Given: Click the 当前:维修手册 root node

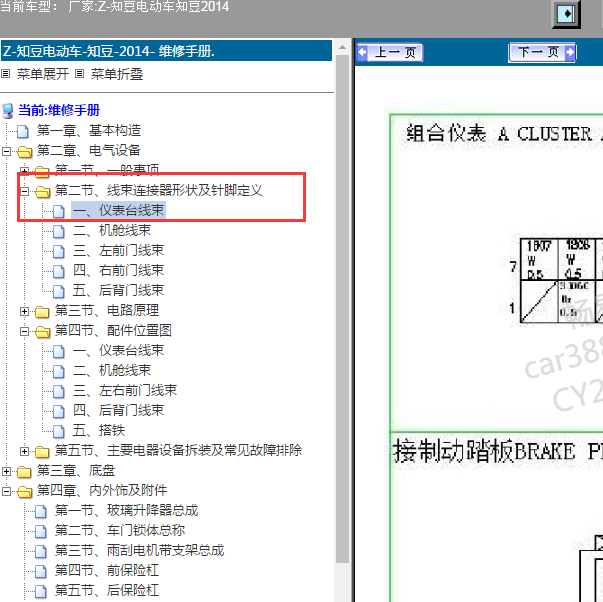Looking at the screenshot, I should pos(59,110).
